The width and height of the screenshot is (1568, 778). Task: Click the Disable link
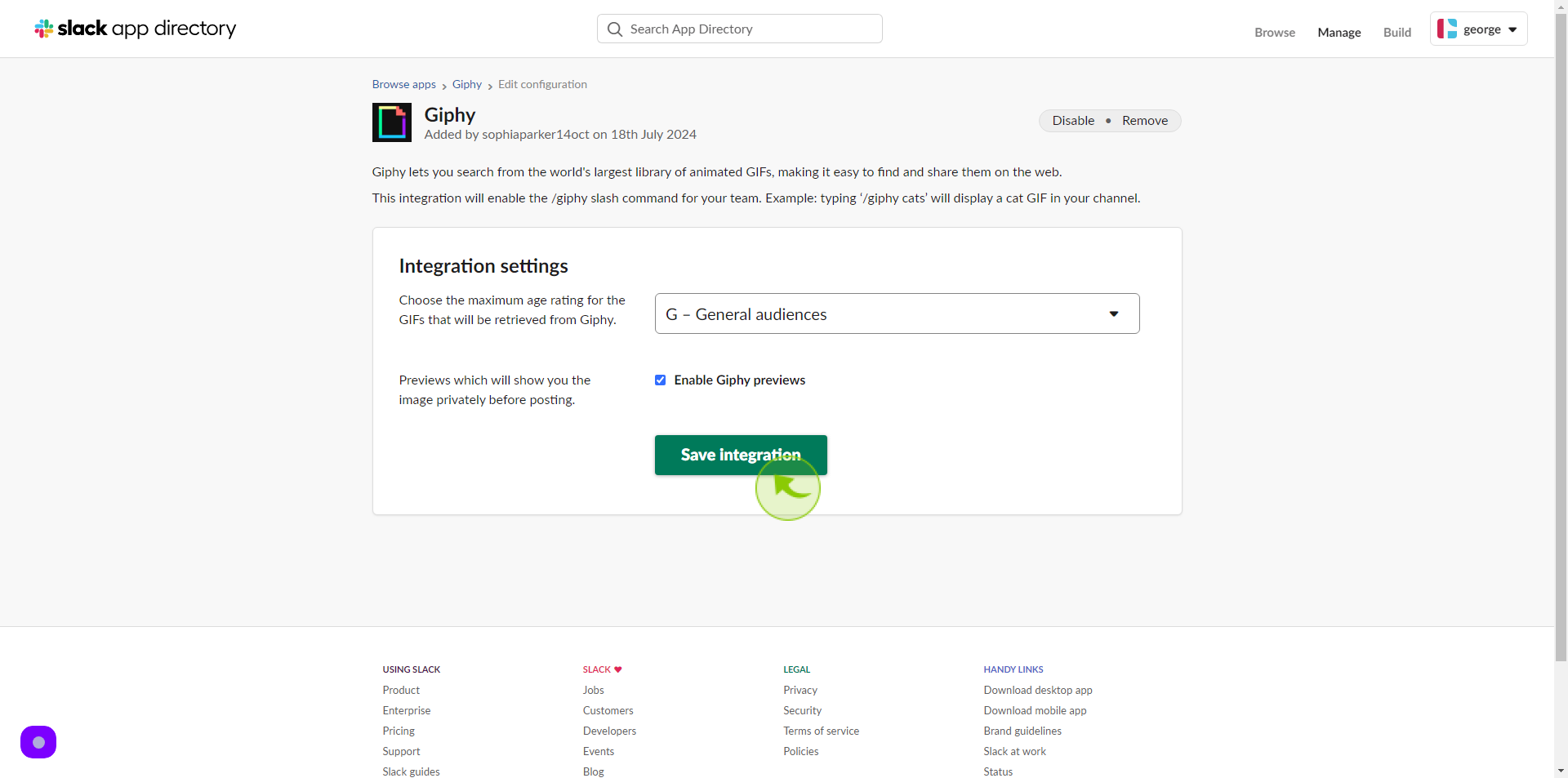click(1073, 121)
